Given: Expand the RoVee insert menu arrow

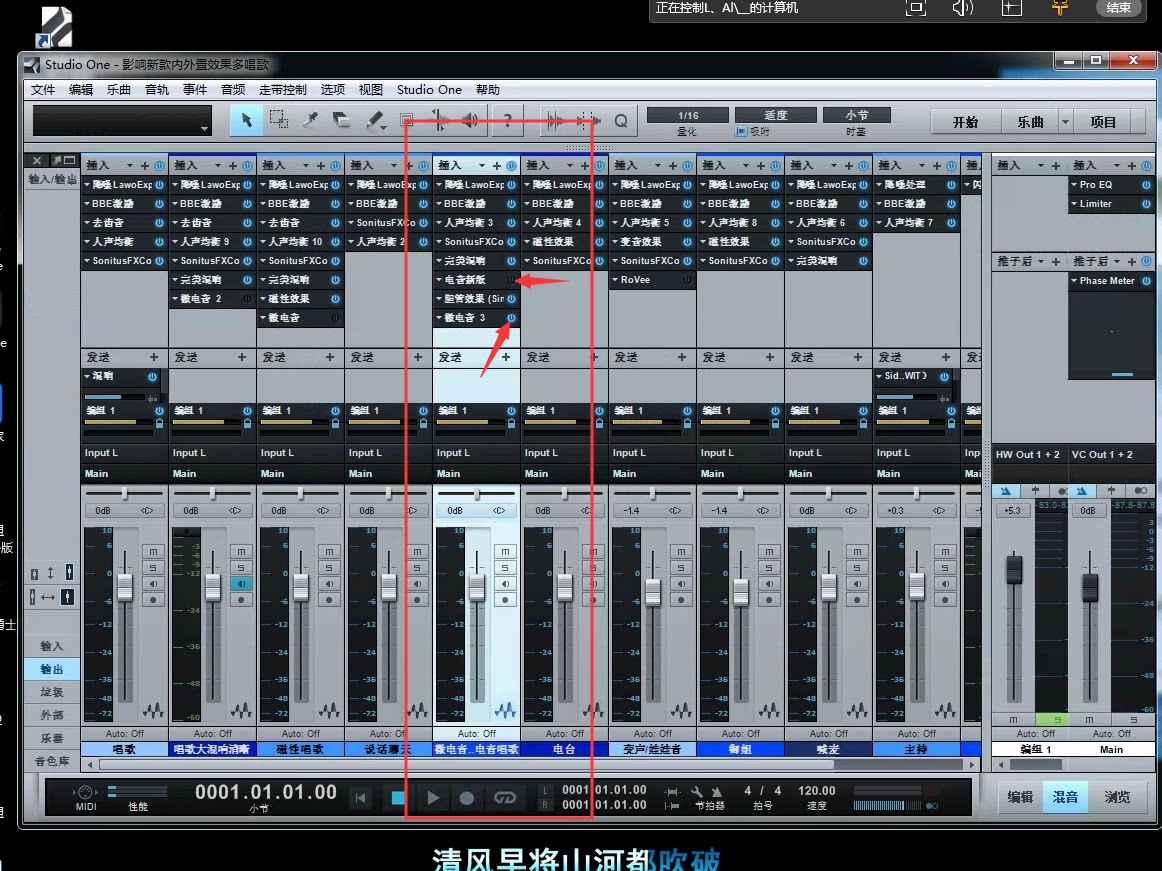Looking at the screenshot, I should tap(615, 280).
